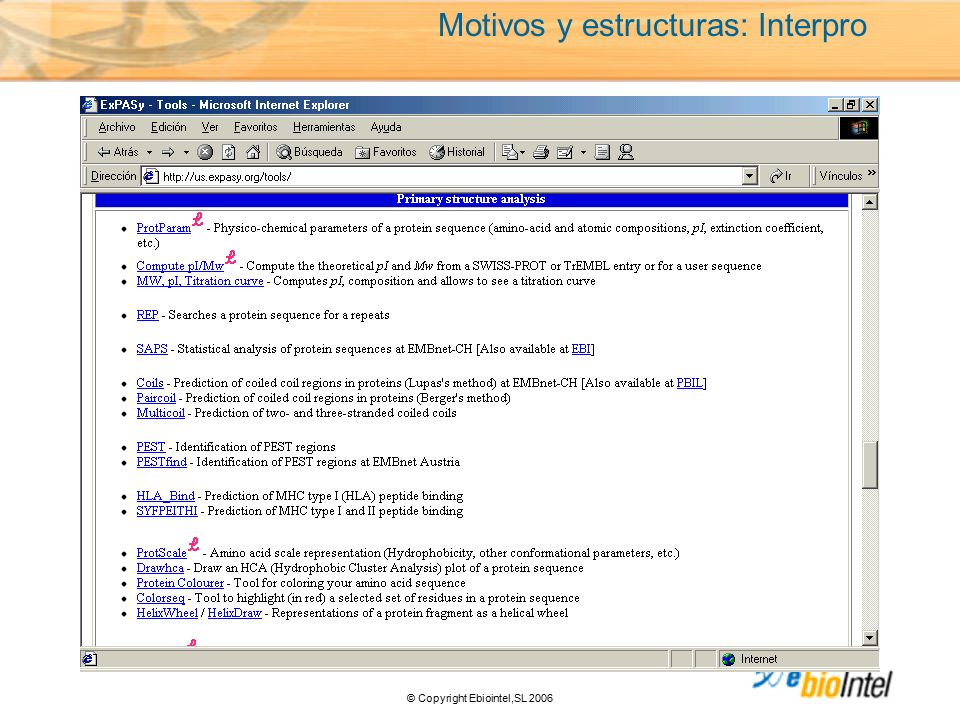Open the Coils link

(x=150, y=383)
